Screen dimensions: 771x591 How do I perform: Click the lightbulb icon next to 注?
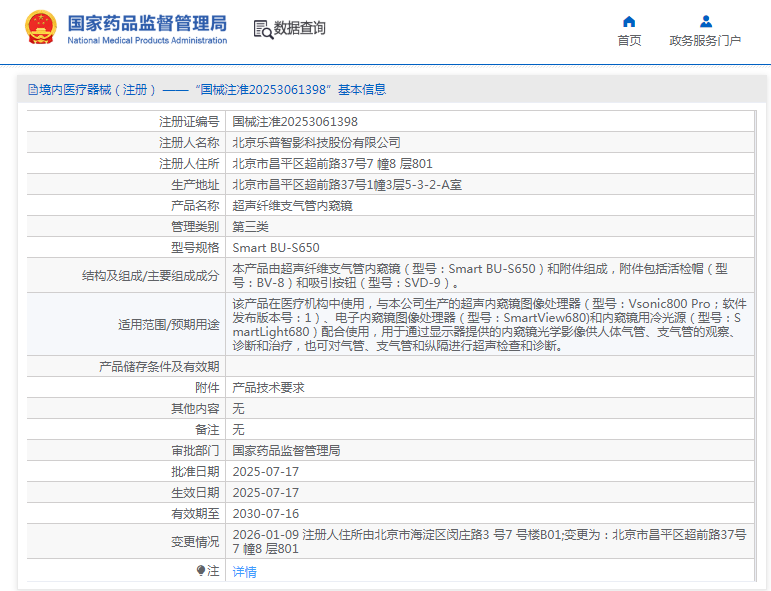click(201, 570)
